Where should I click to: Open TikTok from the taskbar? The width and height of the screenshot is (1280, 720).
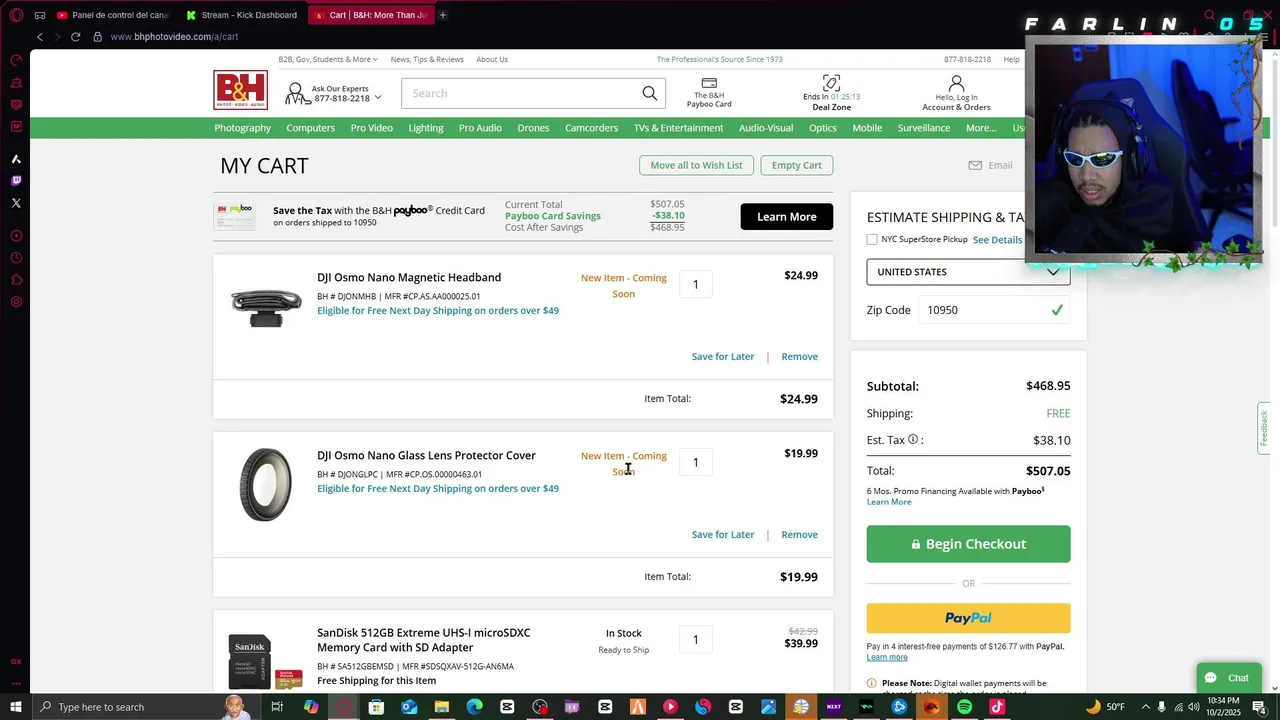(997, 707)
